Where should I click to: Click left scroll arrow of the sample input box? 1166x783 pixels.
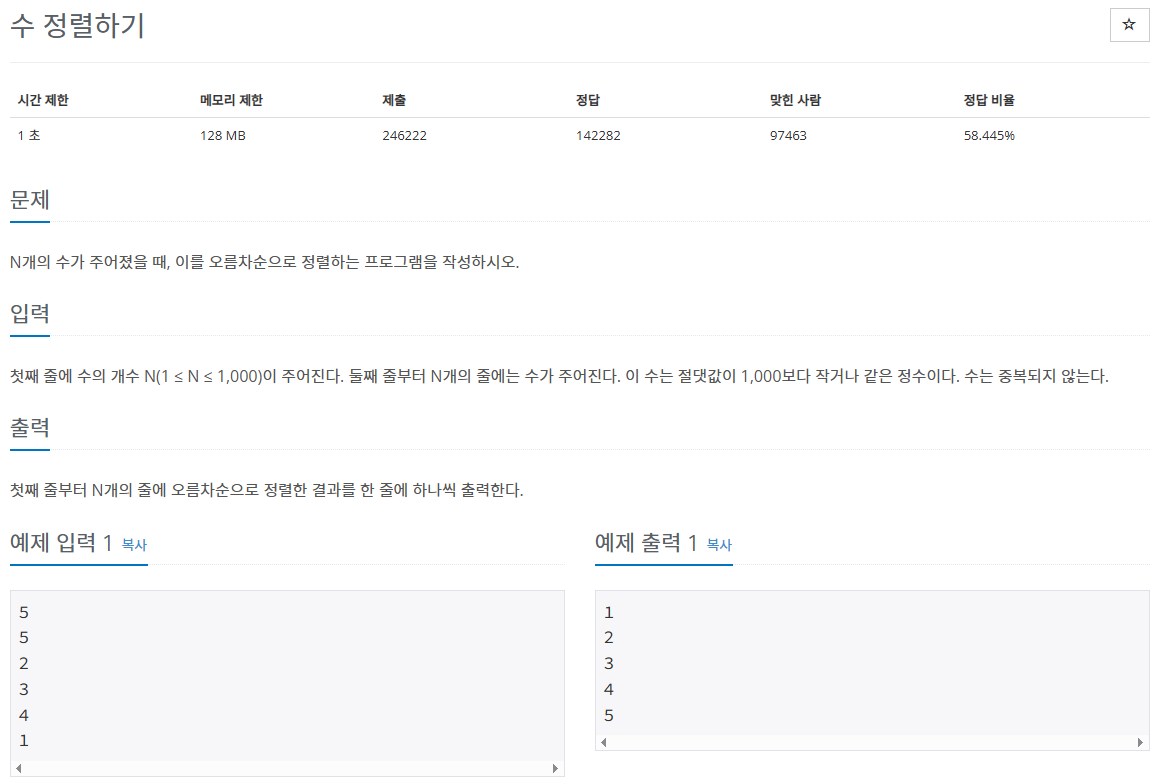click(19, 768)
